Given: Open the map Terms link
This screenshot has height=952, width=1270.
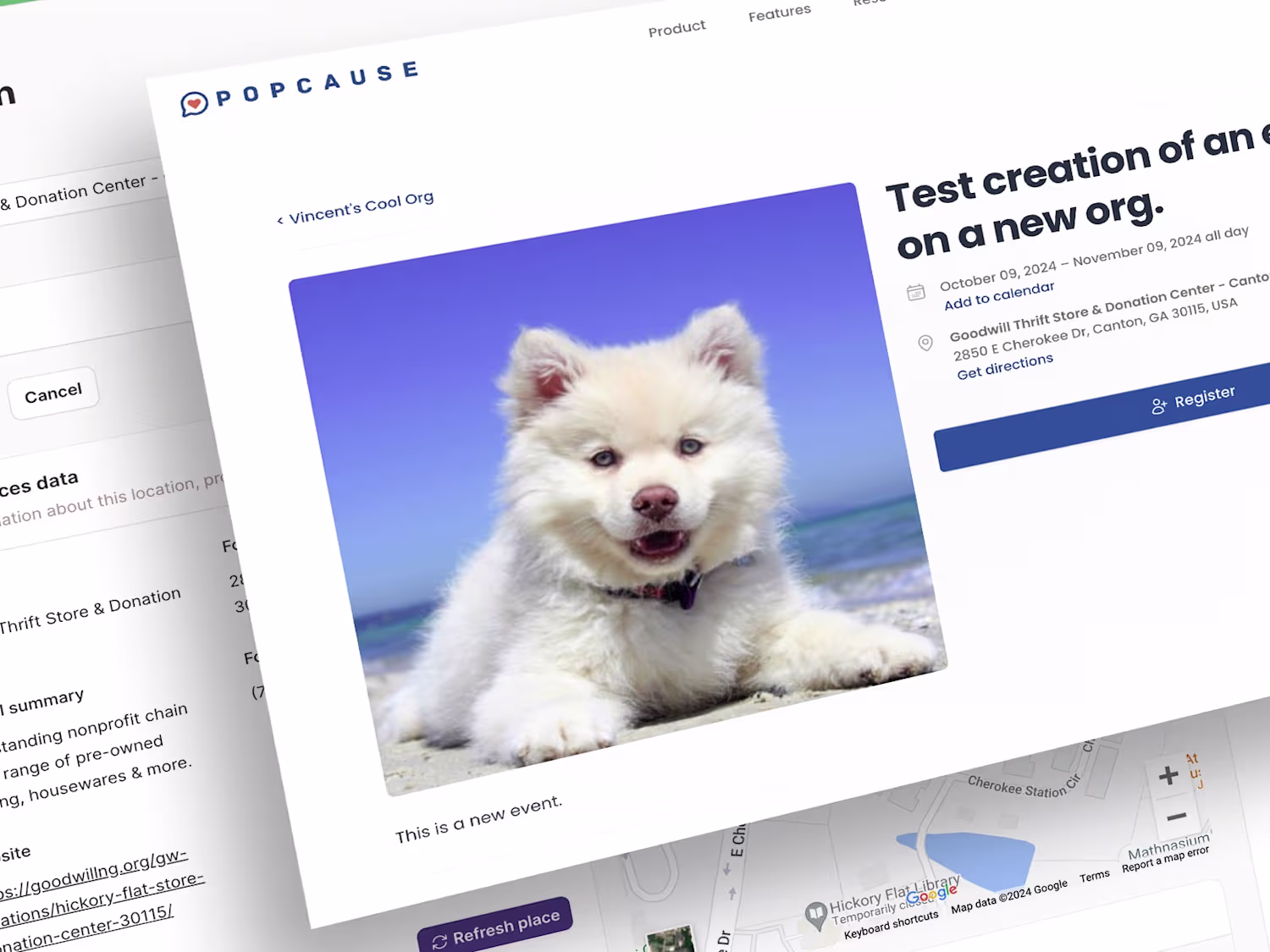Looking at the screenshot, I should coord(1095,877).
